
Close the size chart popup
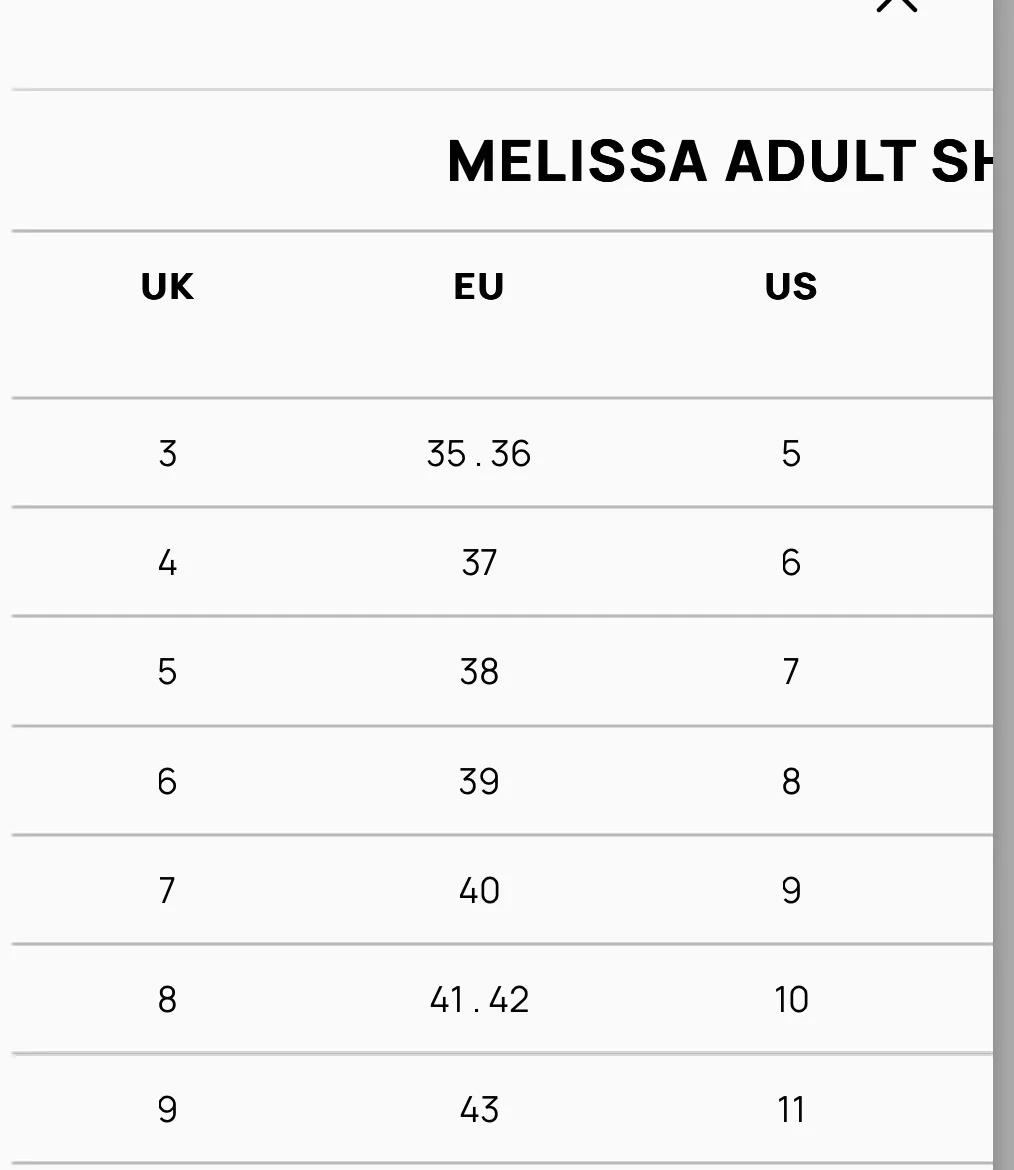point(895,4)
